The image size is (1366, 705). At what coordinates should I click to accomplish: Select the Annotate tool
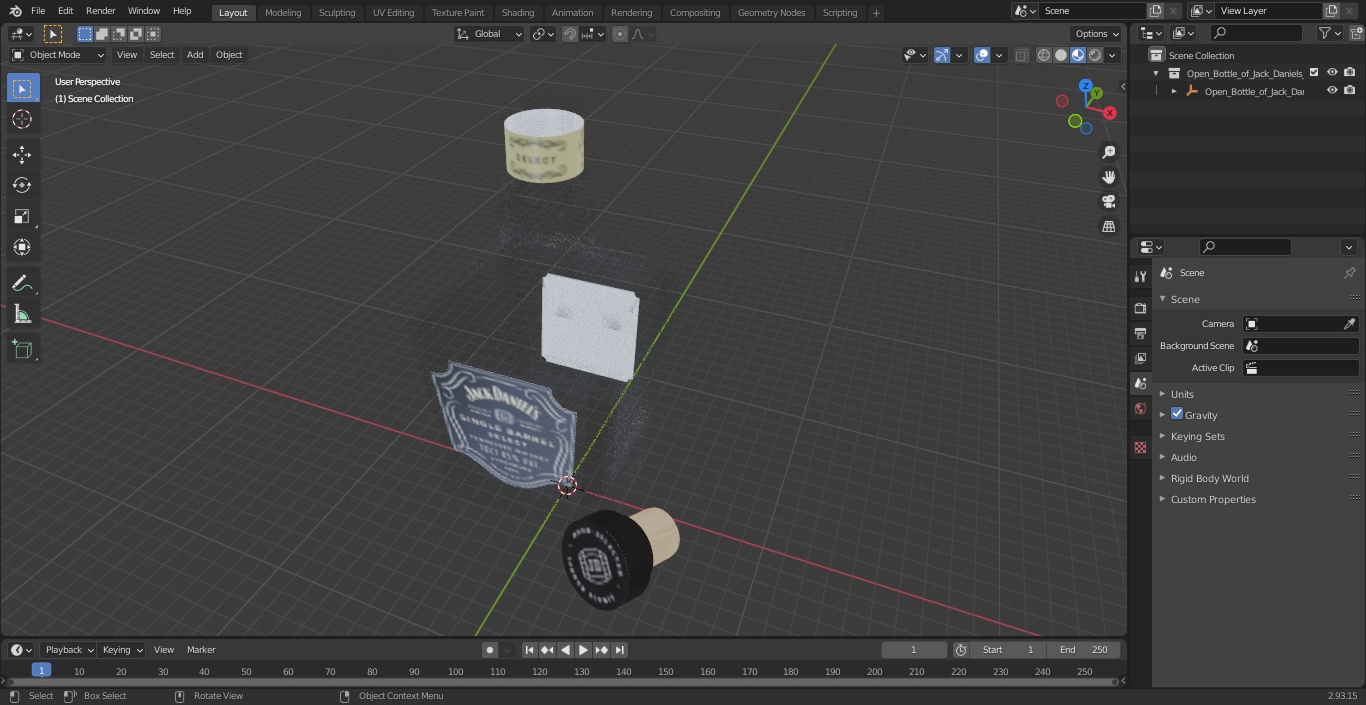point(22,283)
